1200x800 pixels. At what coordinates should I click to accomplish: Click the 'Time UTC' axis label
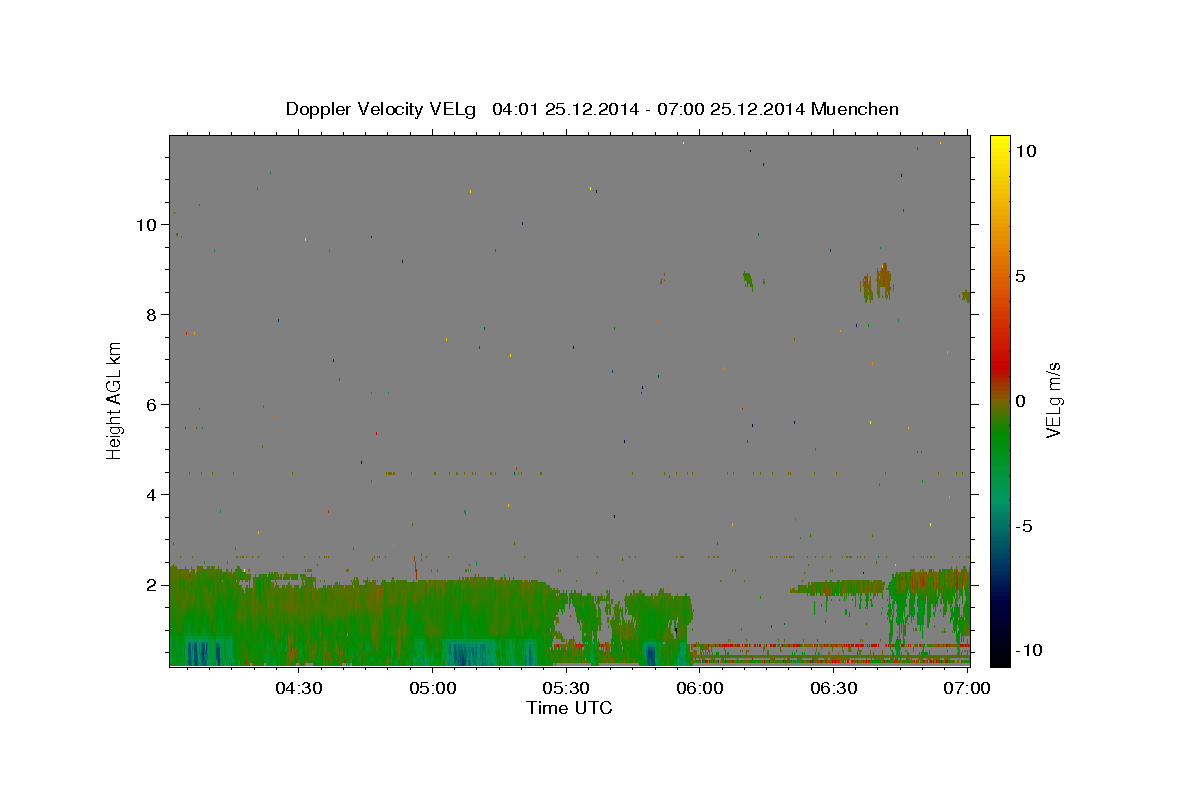pyautogui.click(x=569, y=708)
